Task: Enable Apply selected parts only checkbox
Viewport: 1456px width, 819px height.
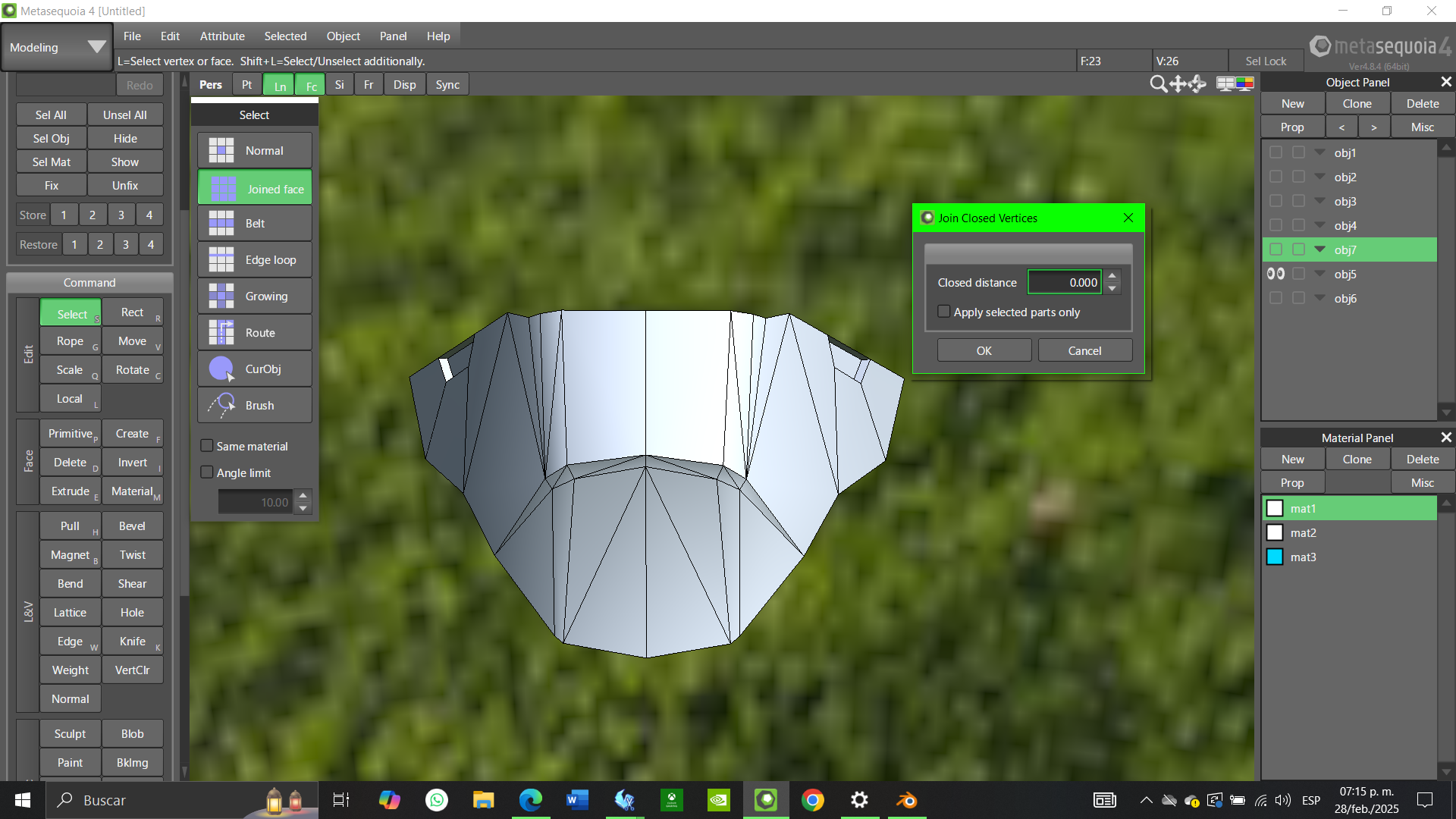Action: 944,312
